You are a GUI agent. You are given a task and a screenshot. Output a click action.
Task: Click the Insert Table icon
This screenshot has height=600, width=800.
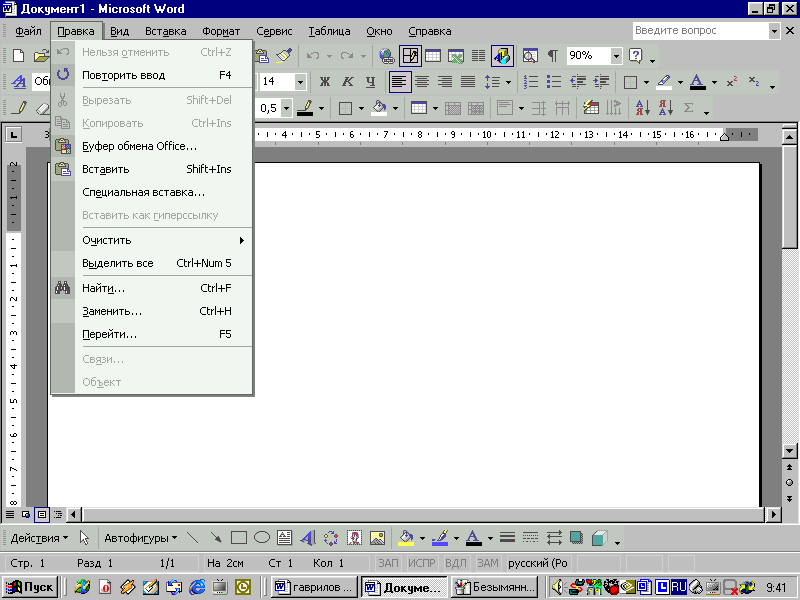(433, 56)
